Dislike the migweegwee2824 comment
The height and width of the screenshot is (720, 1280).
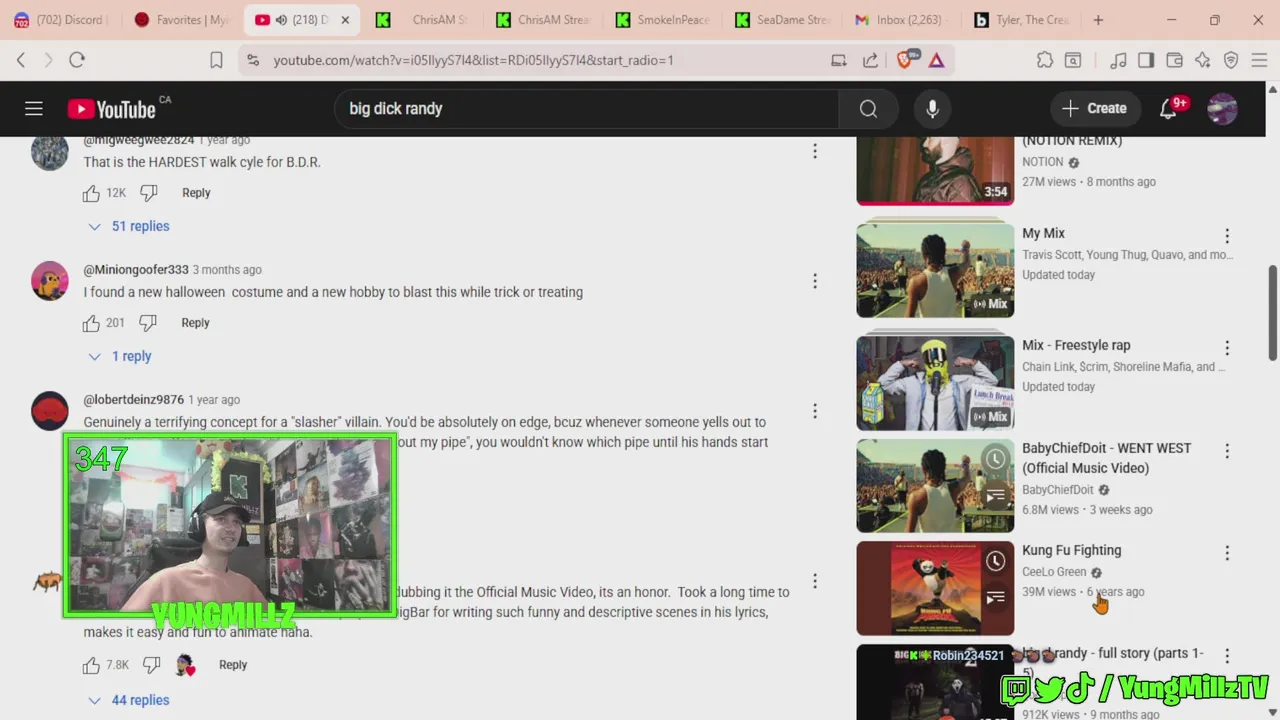[x=149, y=193]
